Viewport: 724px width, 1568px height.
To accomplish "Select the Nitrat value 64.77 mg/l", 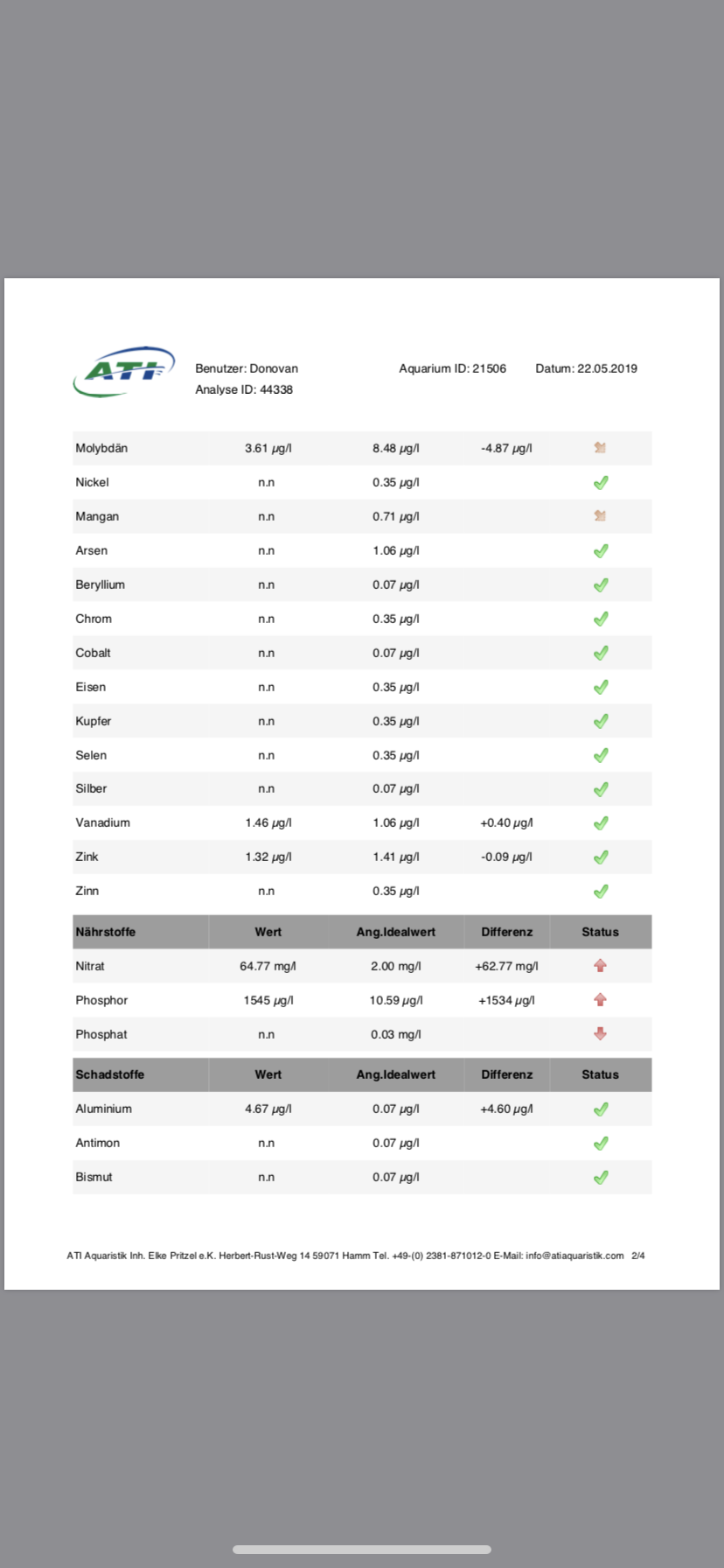I will point(268,966).
